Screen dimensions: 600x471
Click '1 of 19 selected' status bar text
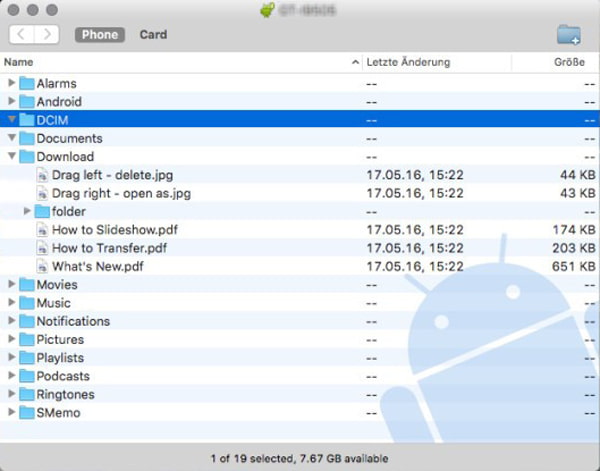pos(251,458)
